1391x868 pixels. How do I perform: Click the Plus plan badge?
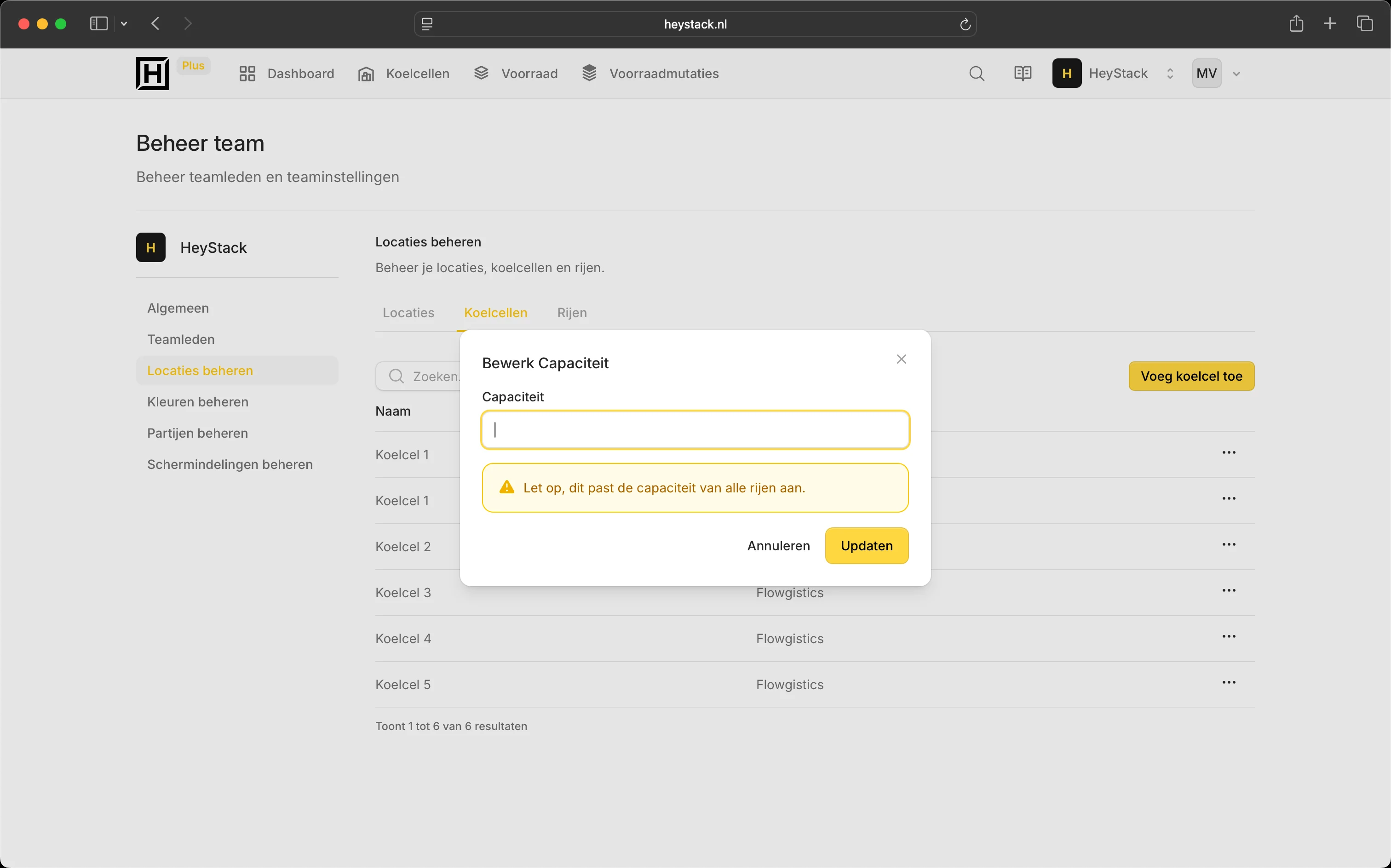(193, 65)
